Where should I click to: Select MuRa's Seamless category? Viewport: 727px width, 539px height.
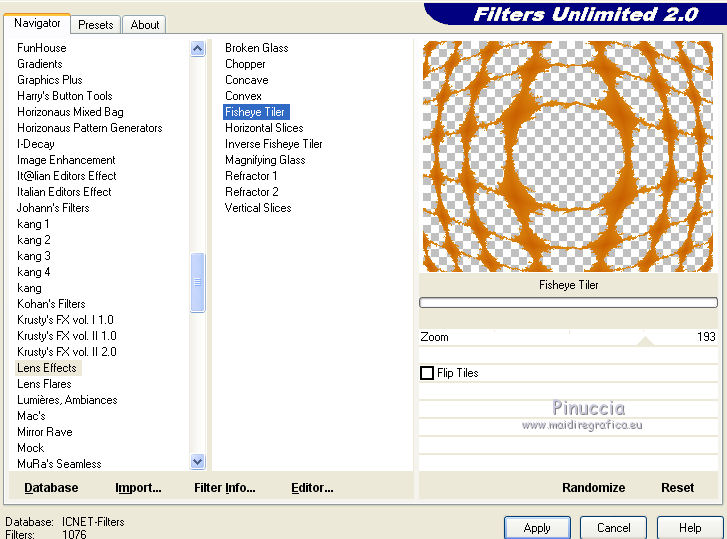coord(59,463)
